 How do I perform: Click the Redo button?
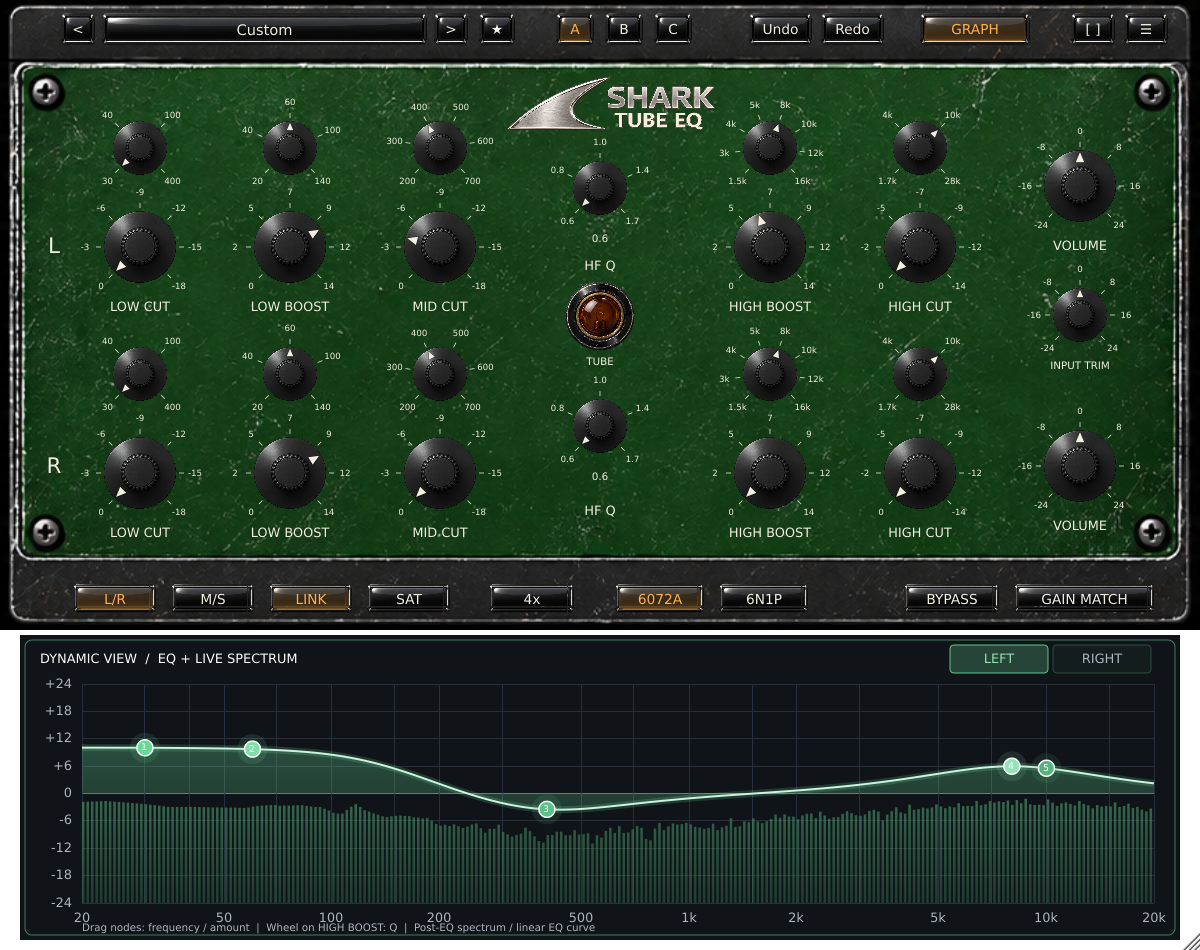click(x=852, y=29)
